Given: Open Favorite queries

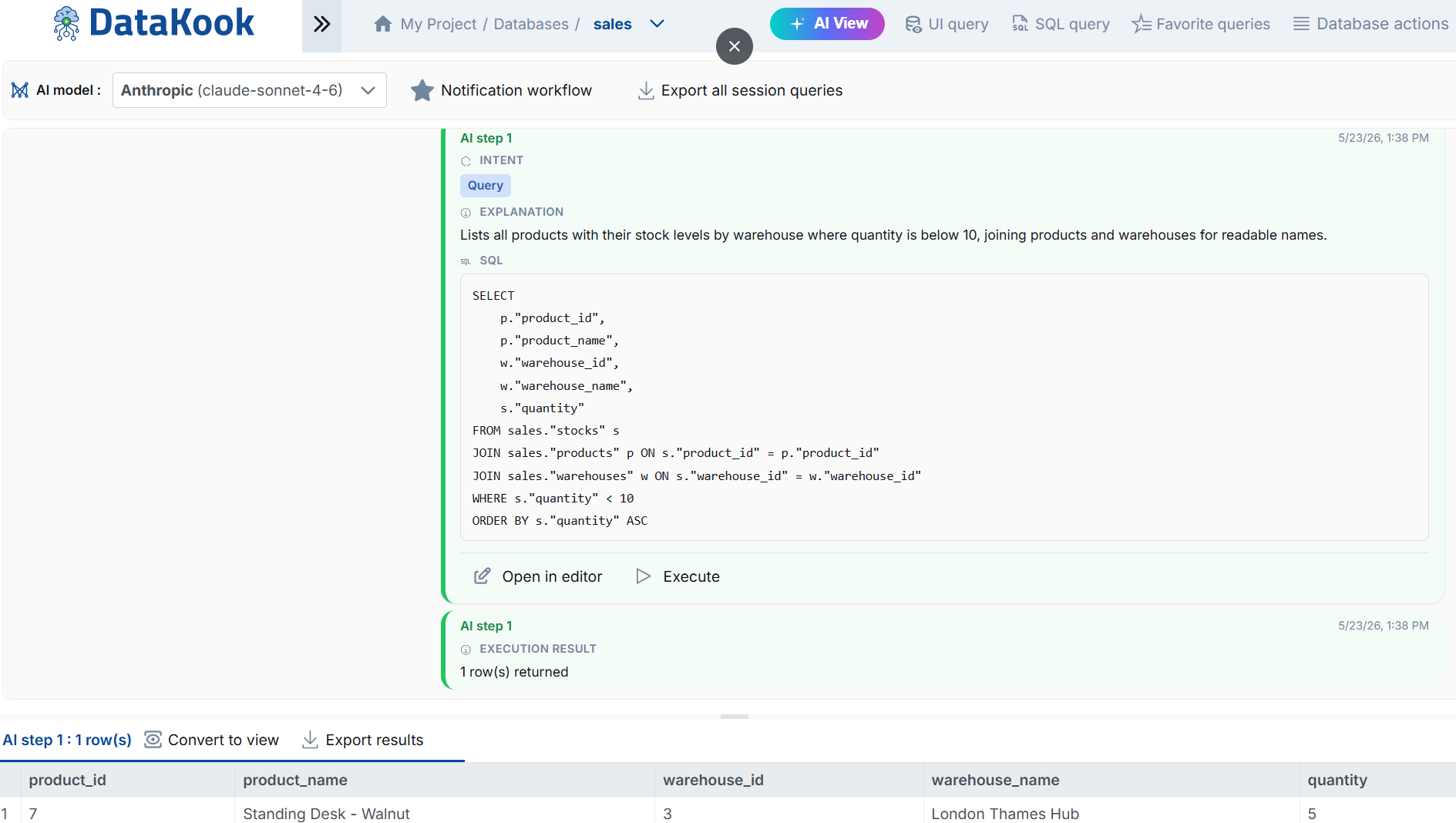Looking at the screenshot, I should pyautogui.click(x=1201, y=24).
